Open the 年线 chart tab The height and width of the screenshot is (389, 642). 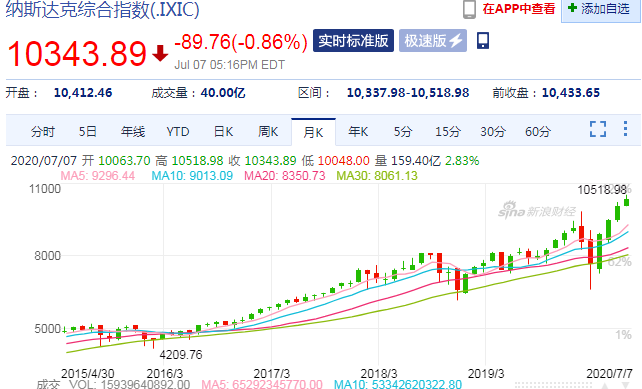133,132
